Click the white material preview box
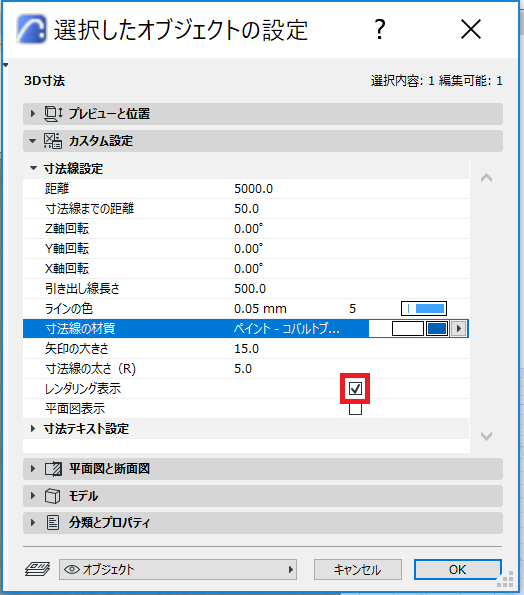The image size is (524, 595). coord(408,329)
